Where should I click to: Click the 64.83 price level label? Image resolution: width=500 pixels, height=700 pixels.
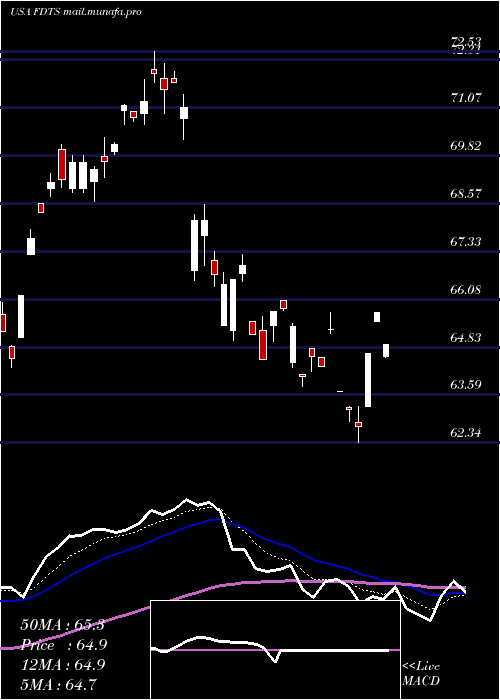pyautogui.click(x=466, y=338)
